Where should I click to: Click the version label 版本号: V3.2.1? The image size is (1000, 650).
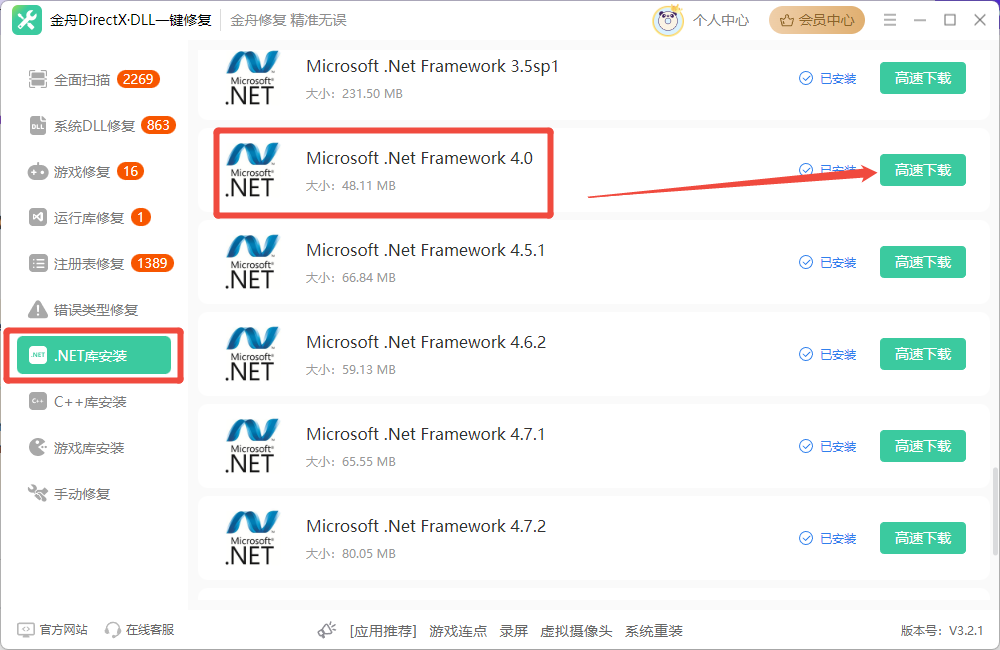[942, 631]
